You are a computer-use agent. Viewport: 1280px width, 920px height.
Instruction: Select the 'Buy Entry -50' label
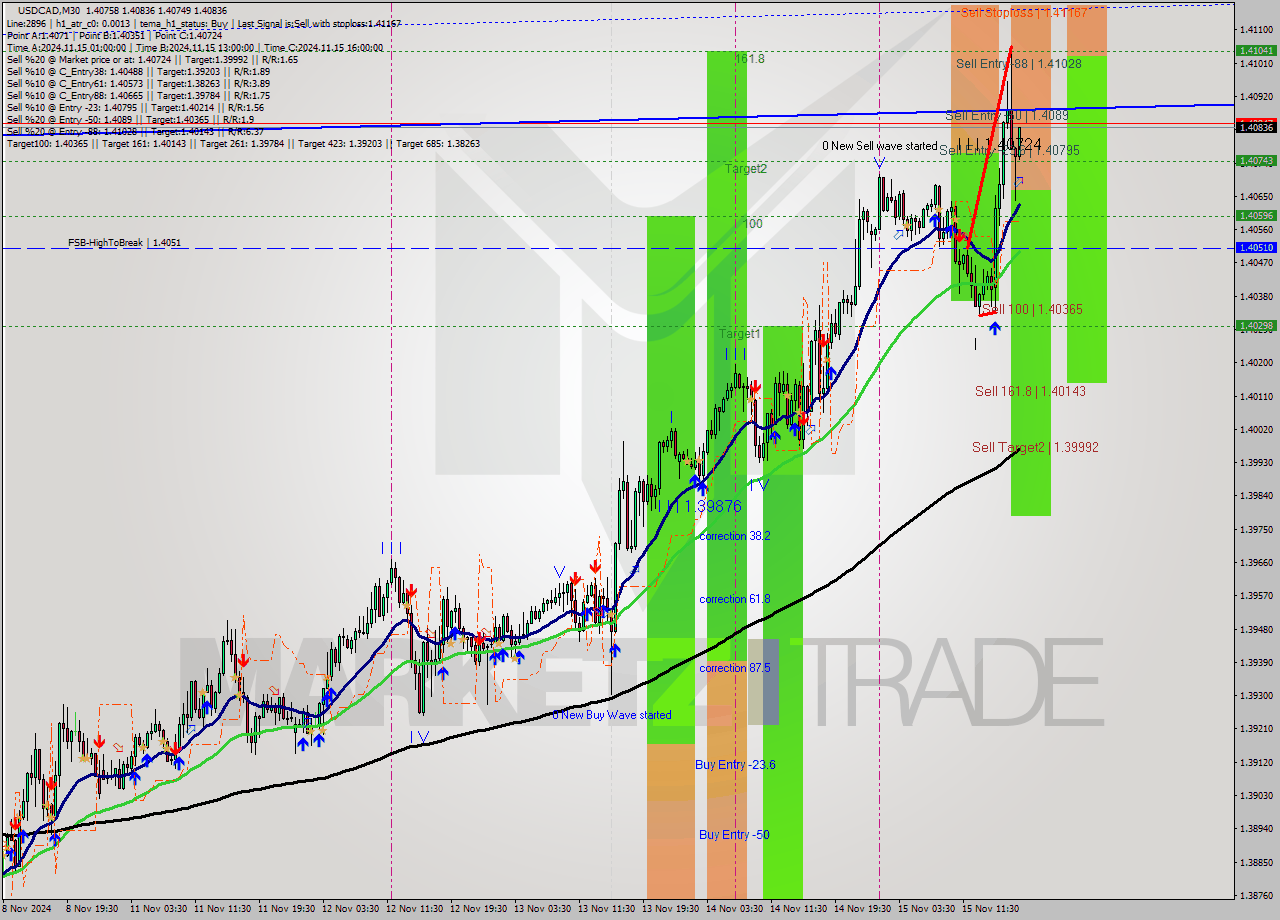click(x=734, y=834)
